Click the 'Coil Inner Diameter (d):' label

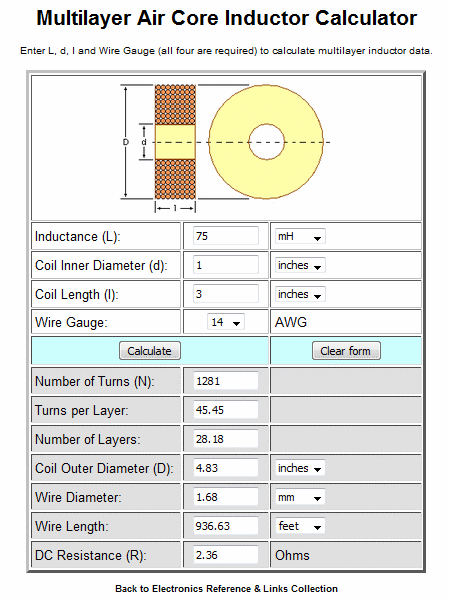(101, 266)
